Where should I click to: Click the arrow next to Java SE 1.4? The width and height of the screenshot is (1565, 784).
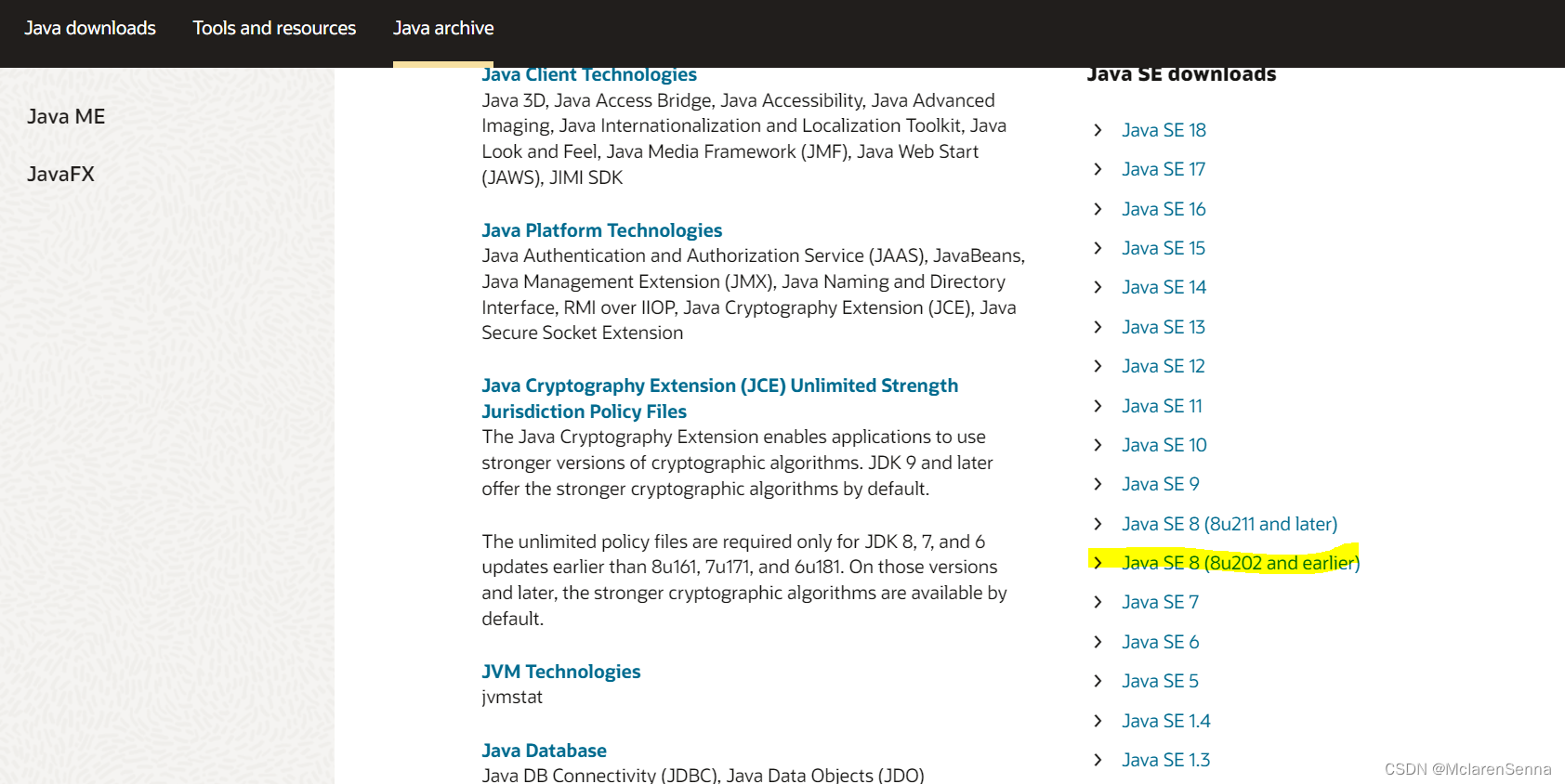1098,721
